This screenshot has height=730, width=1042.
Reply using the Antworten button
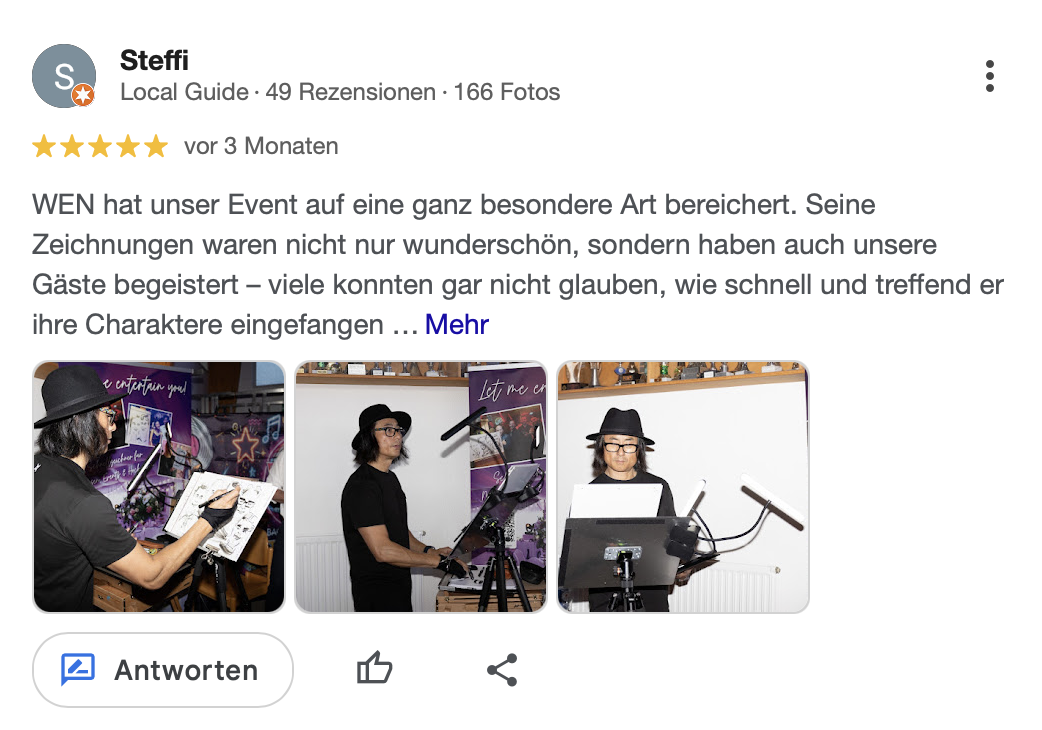[x=163, y=670]
